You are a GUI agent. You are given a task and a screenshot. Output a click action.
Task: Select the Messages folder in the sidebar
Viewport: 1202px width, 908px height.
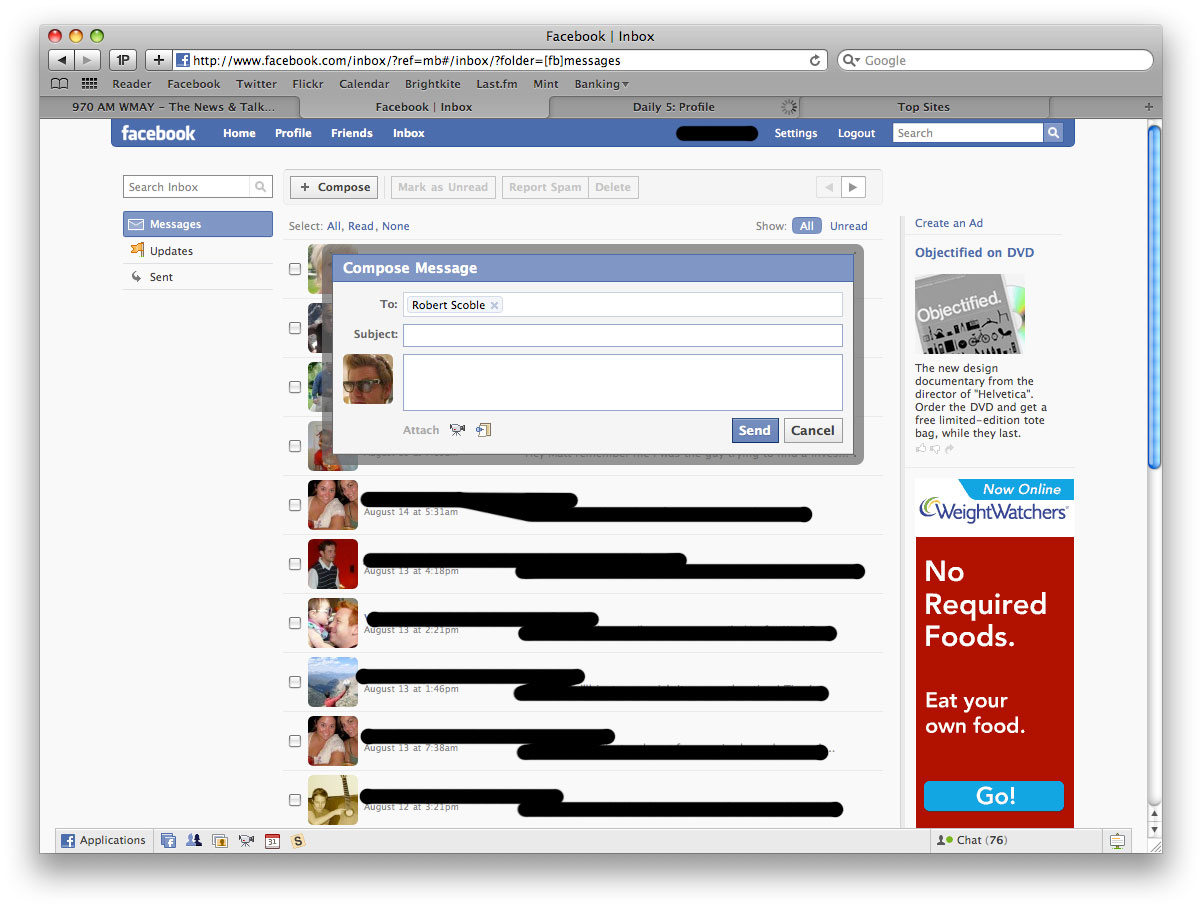point(198,224)
